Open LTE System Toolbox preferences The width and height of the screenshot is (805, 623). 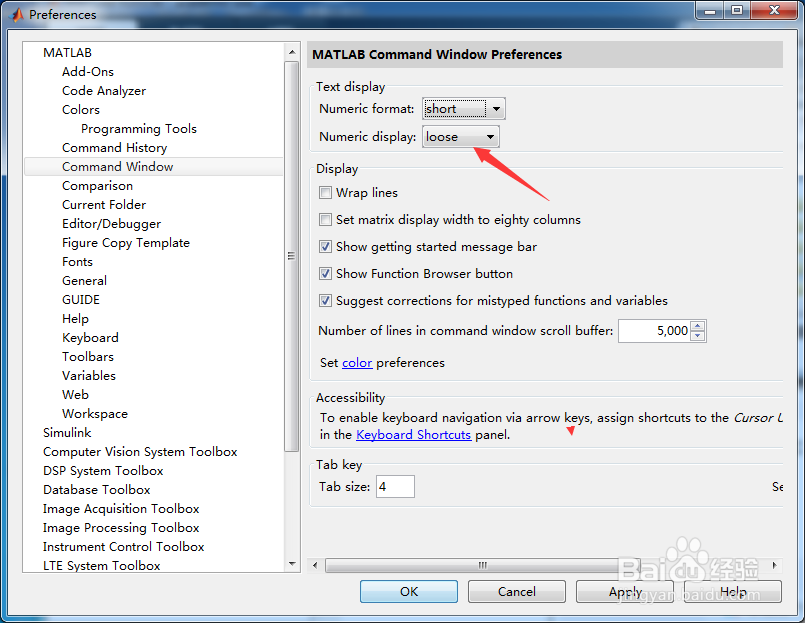pos(102,565)
